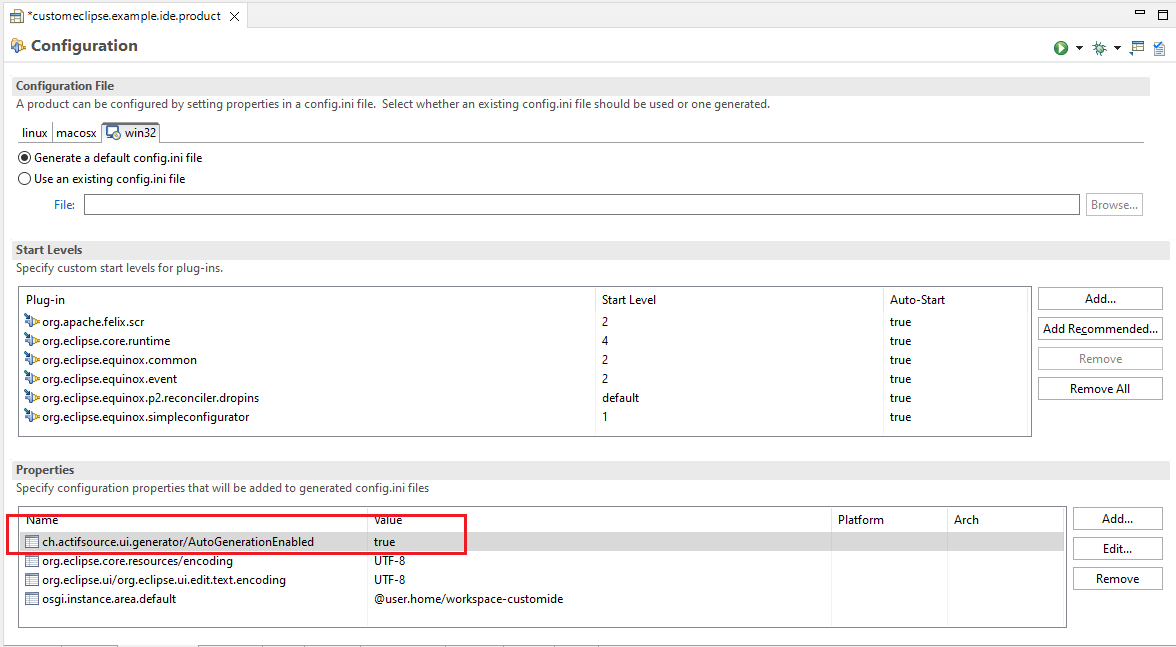Click Edit button in Properties section
This screenshot has height=647, width=1176.
[x=1117, y=549]
